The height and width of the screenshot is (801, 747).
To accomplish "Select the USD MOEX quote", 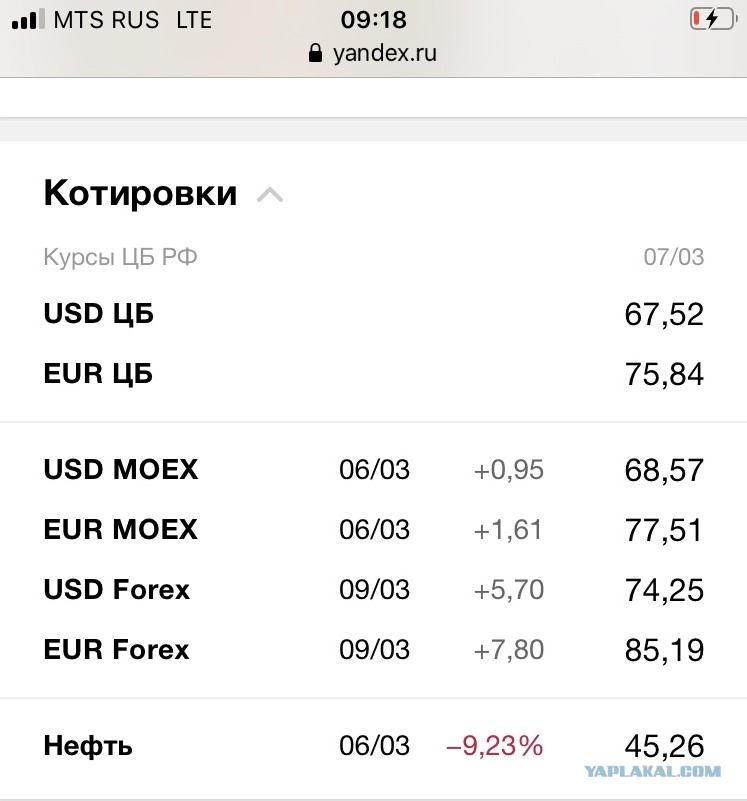I will point(374,469).
